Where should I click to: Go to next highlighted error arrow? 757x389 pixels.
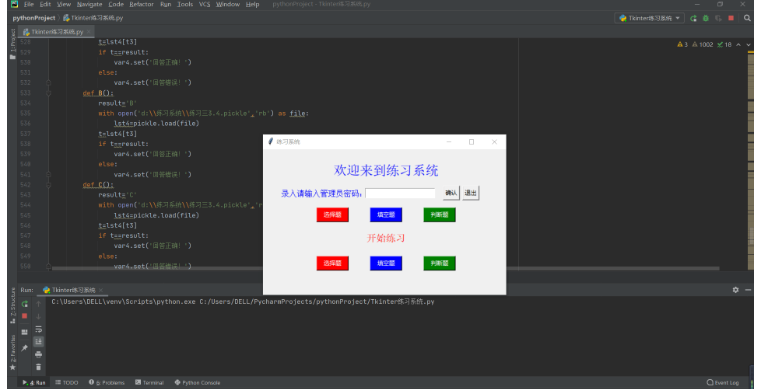(x=749, y=44)
